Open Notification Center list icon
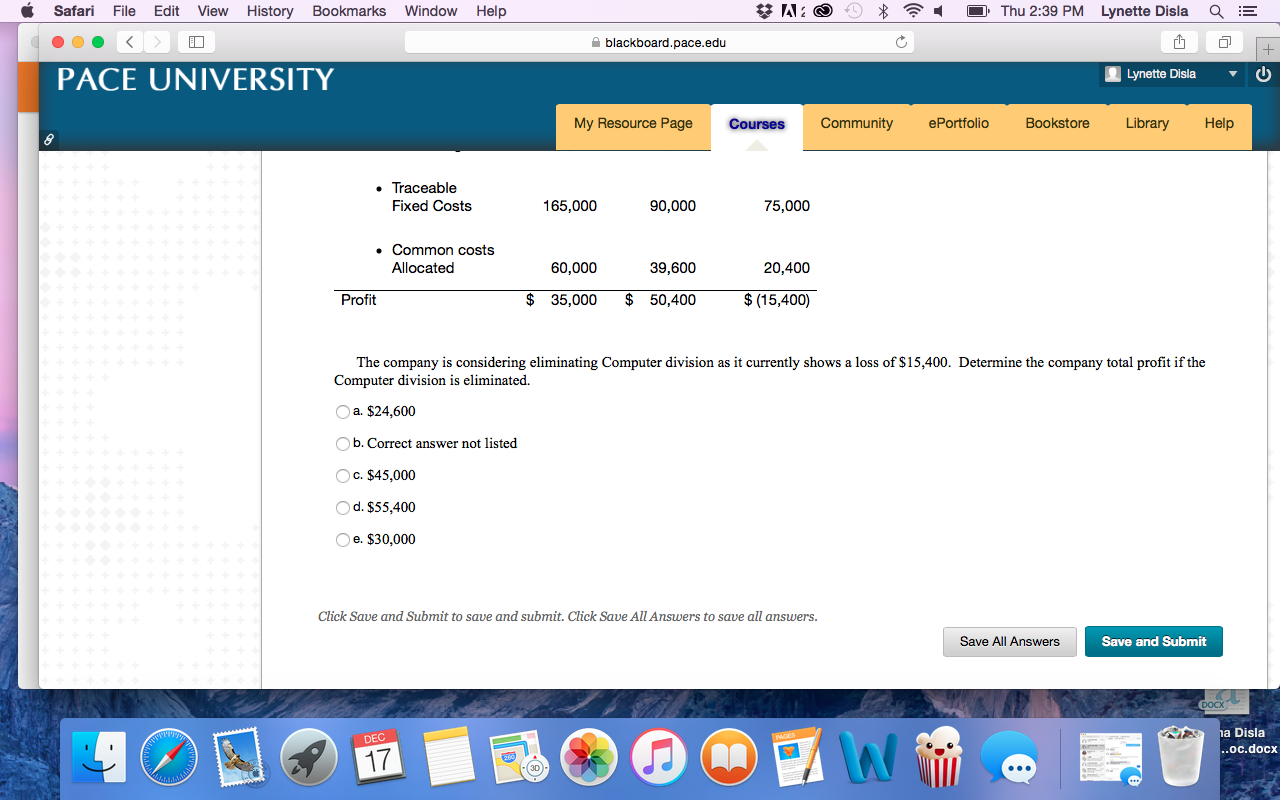 click(x=1247, y=11)
